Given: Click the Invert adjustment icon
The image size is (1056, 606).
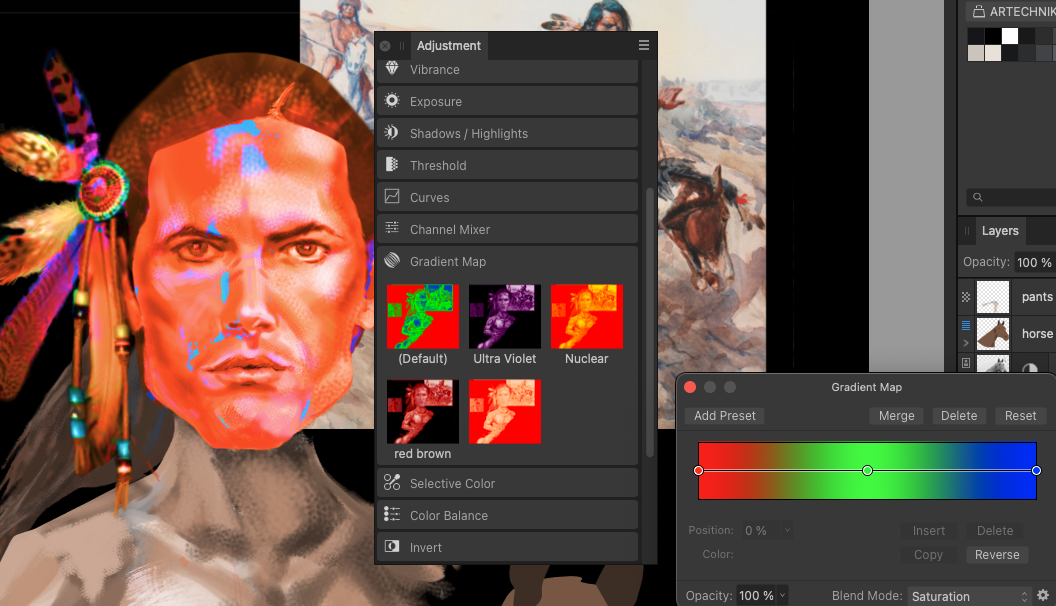Looking at the screenshot, I should pyautogui.click(x=392, y=546).
